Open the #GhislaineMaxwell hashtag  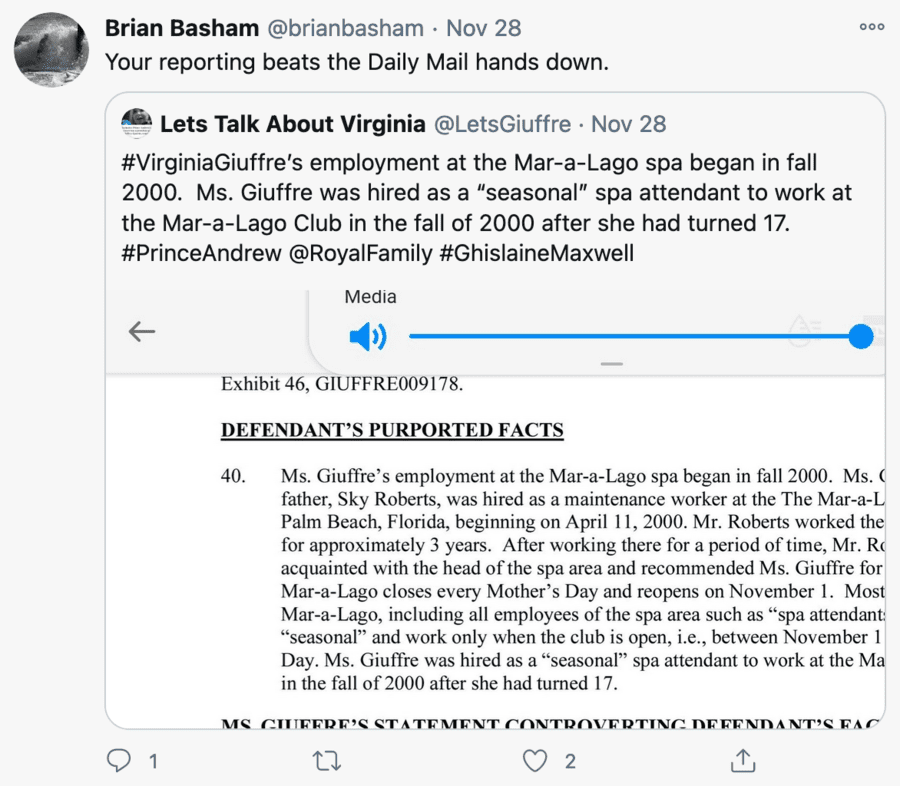click(x=537, y=253)
